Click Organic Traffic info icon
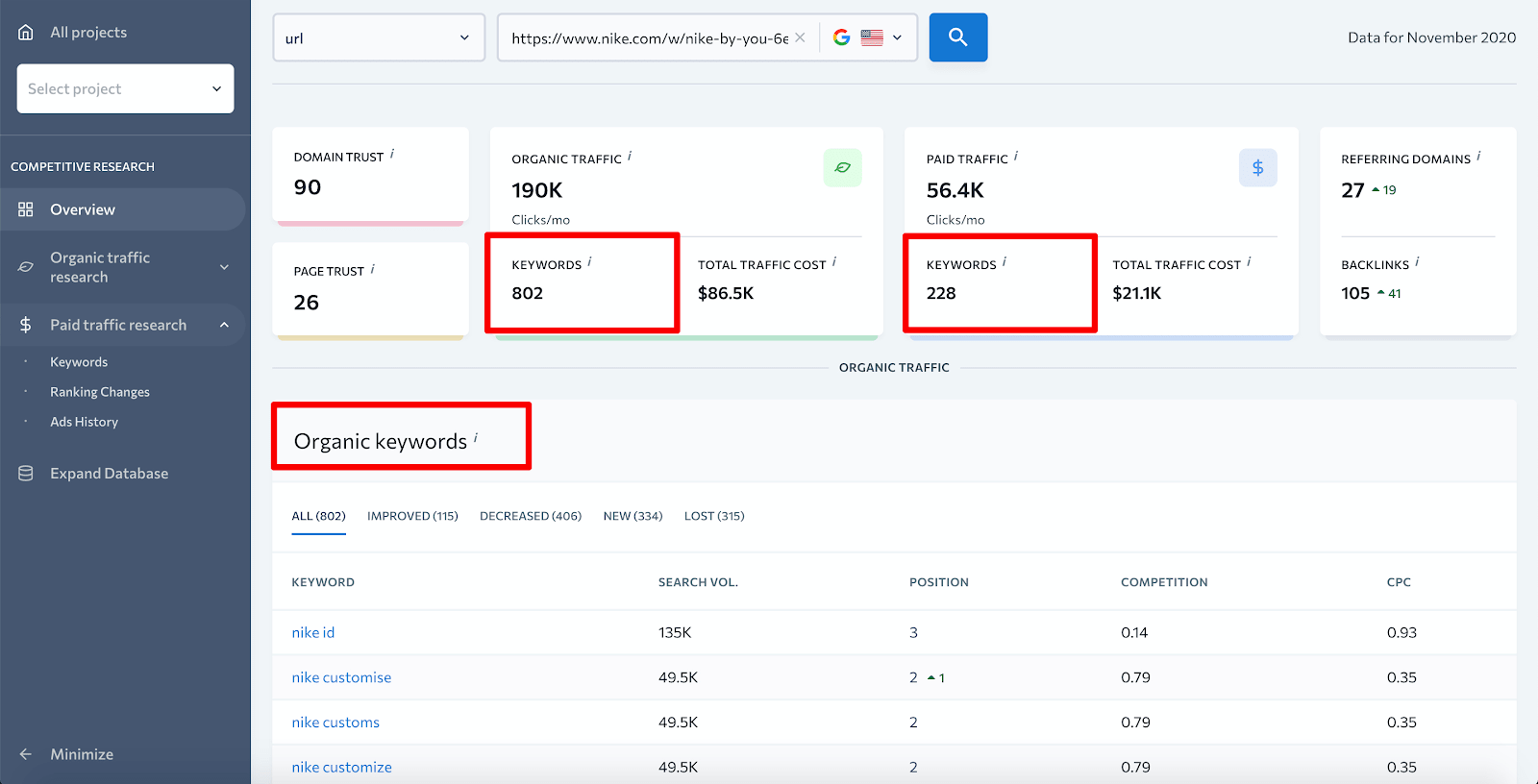 630,156
